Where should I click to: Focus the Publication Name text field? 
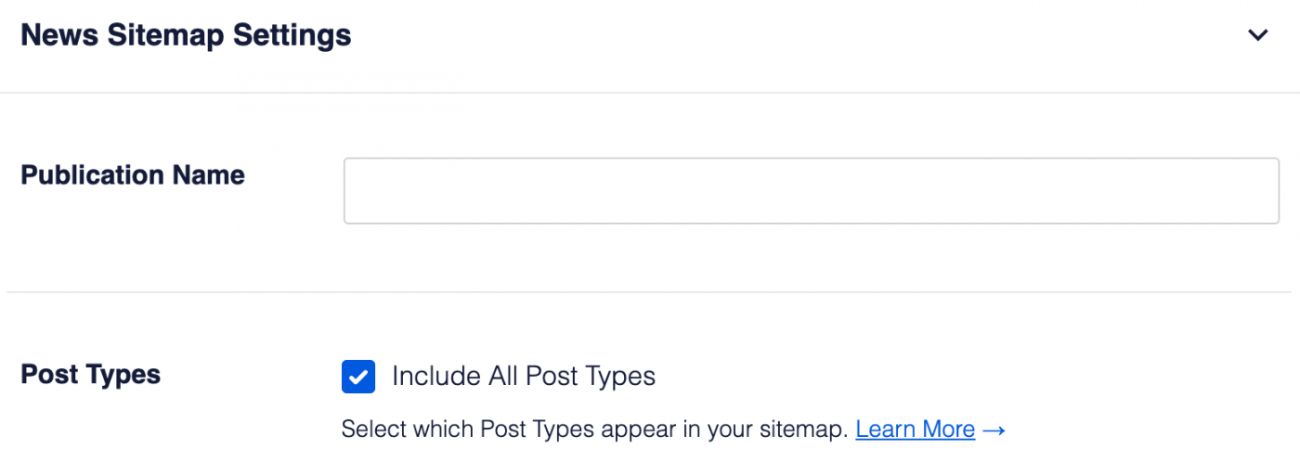coord(810,190)
